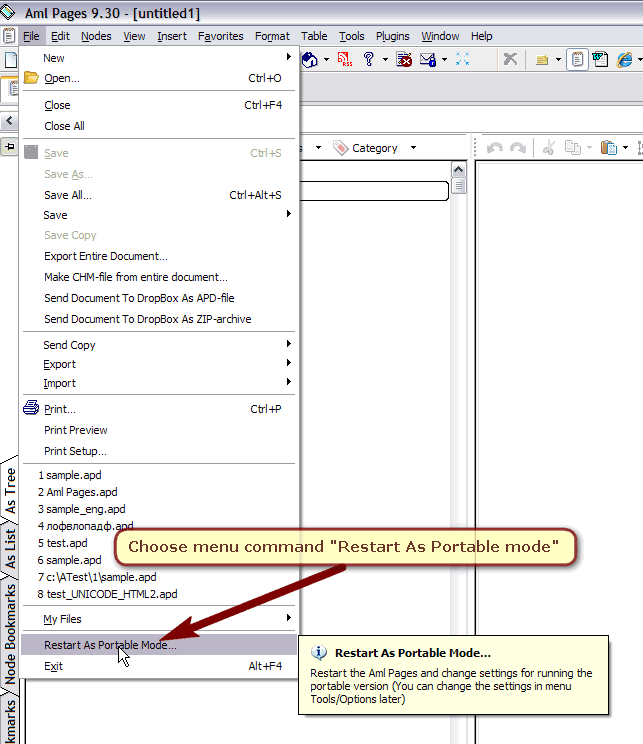This screenshot has width=643, height=744.
Task: Click Exit in File menu
Action: pyautogui.click(x=158, y=666)
